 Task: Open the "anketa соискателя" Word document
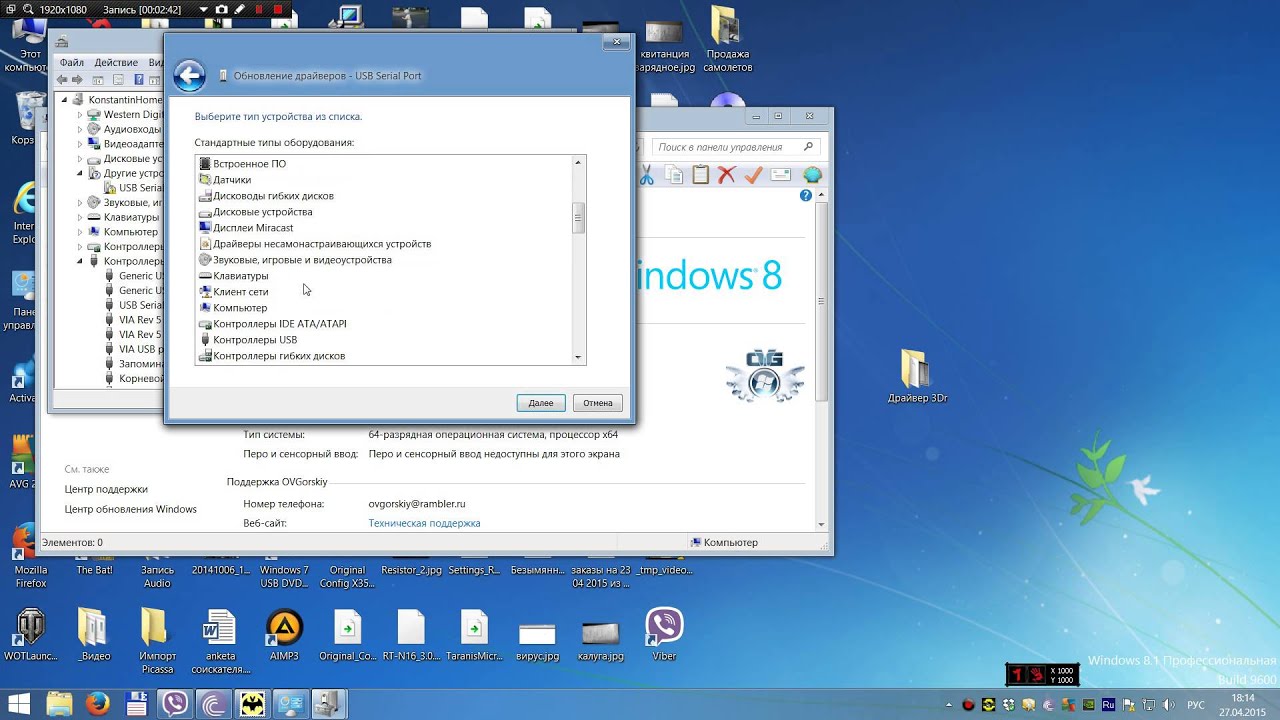point(220,643)
